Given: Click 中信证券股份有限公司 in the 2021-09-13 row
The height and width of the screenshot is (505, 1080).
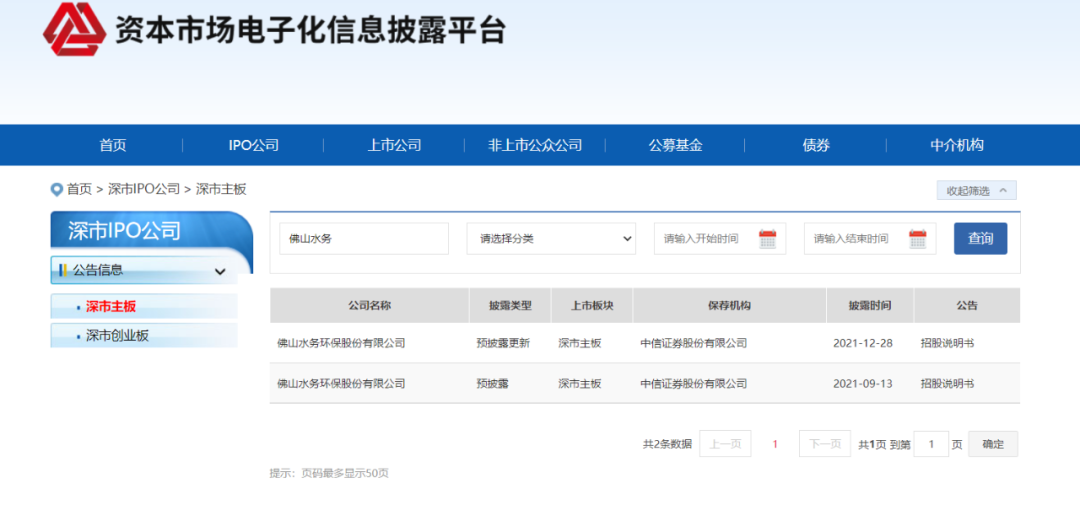Looking at the screenshot, I should click(694, 384).
